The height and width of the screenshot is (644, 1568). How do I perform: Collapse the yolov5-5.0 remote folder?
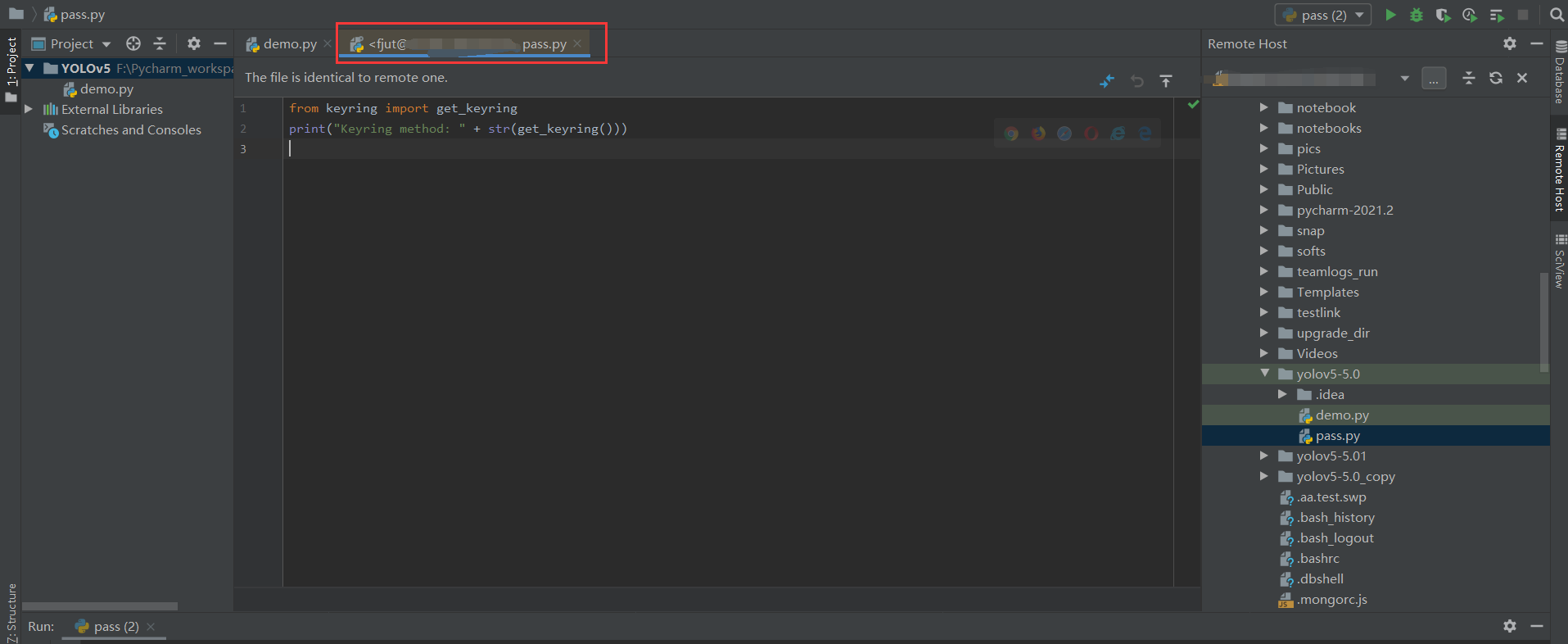[1265, 374]
